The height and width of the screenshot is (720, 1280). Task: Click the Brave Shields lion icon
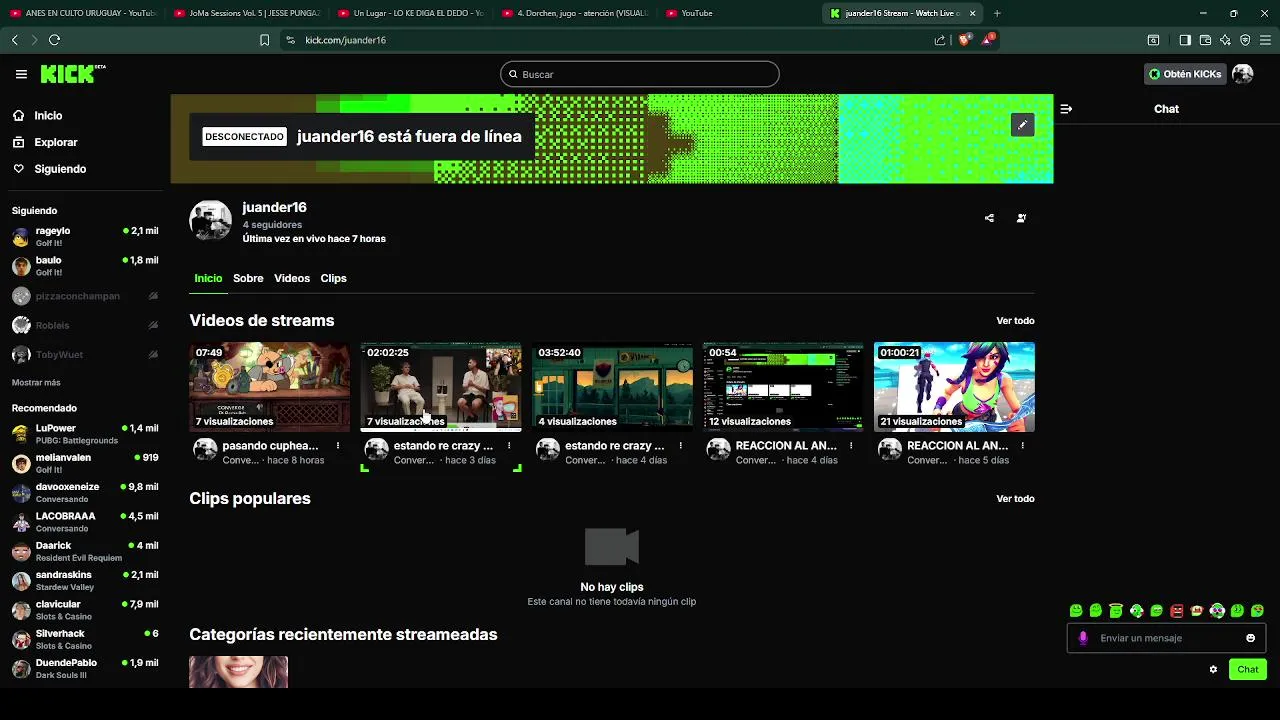(x=965, y=40)
